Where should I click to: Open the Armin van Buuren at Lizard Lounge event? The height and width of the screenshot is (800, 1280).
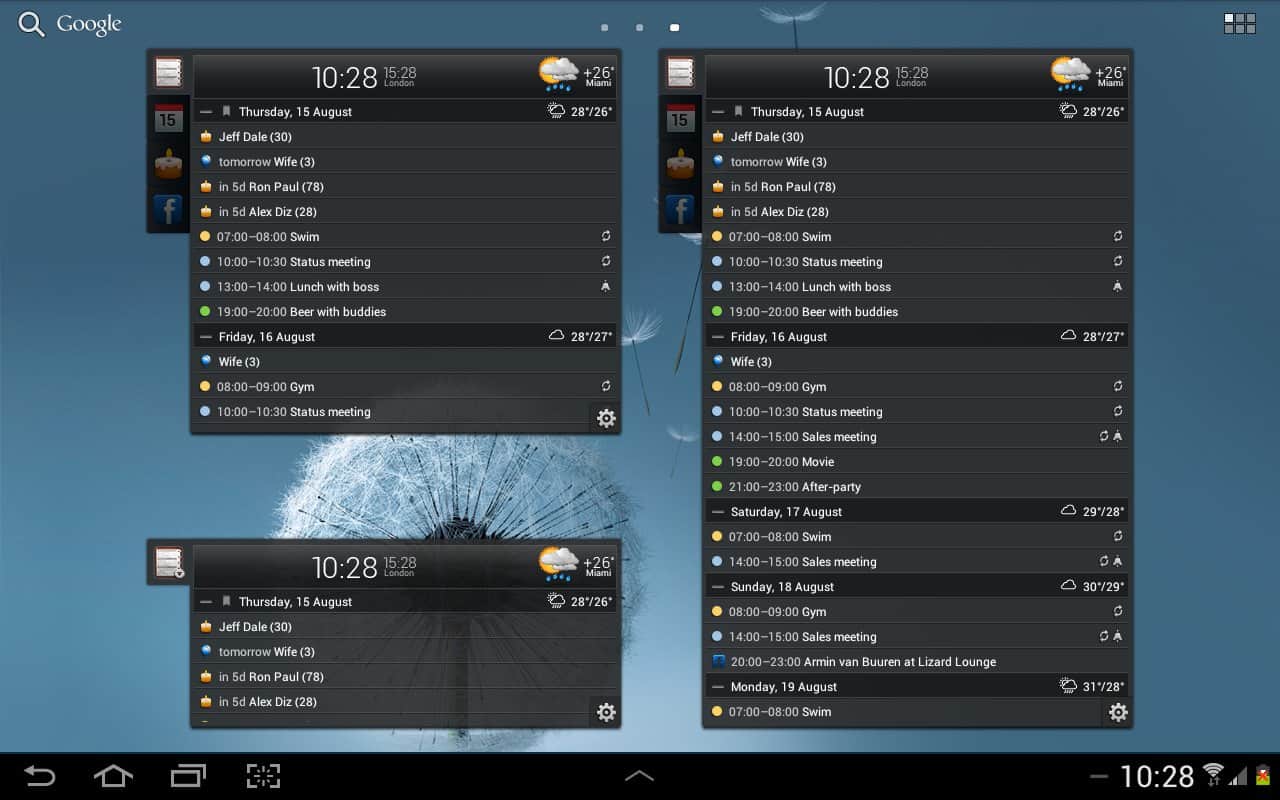863,662
